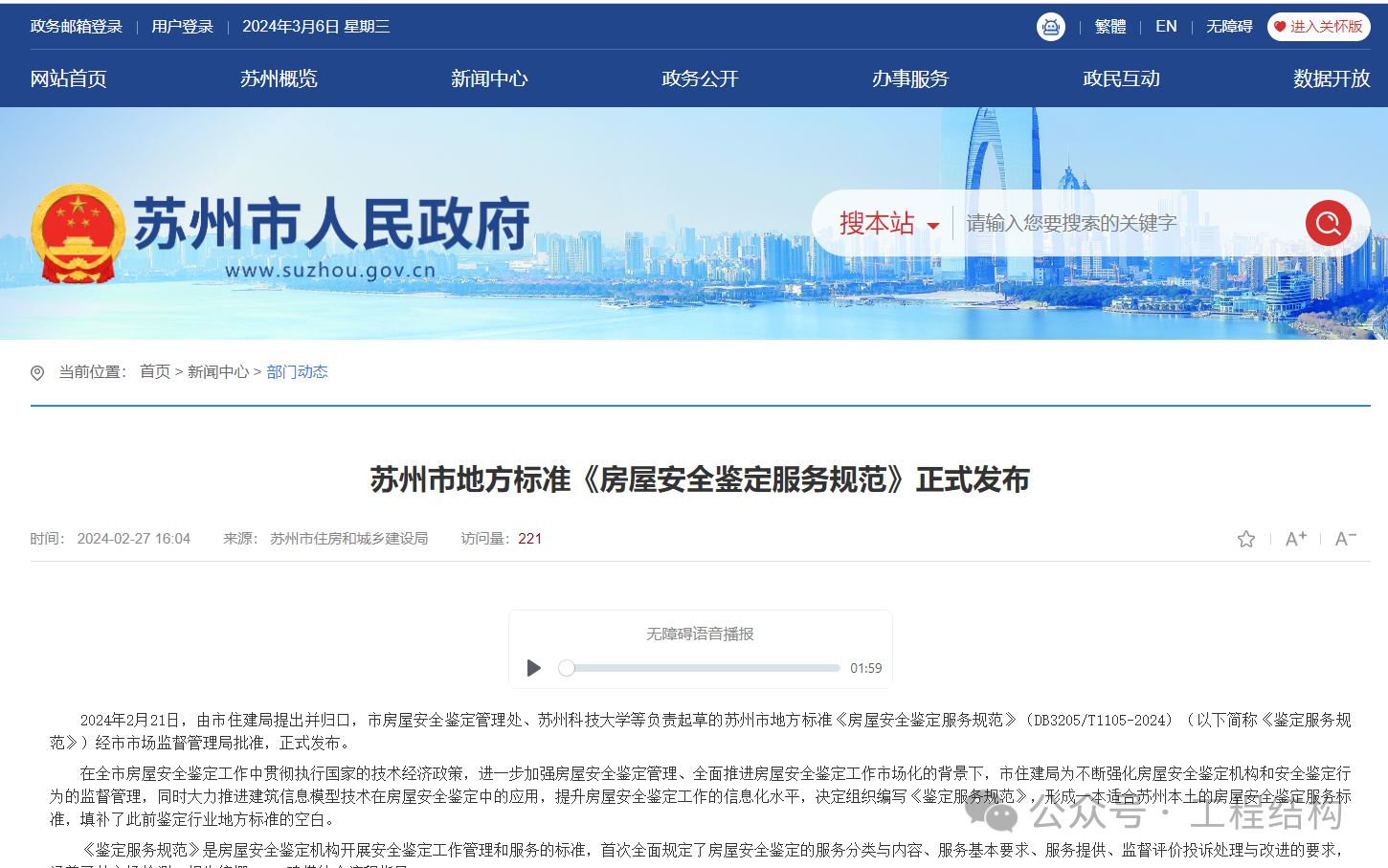Open the 新闻中心 navigation menu
The image size is (1388, 868).
489,78
